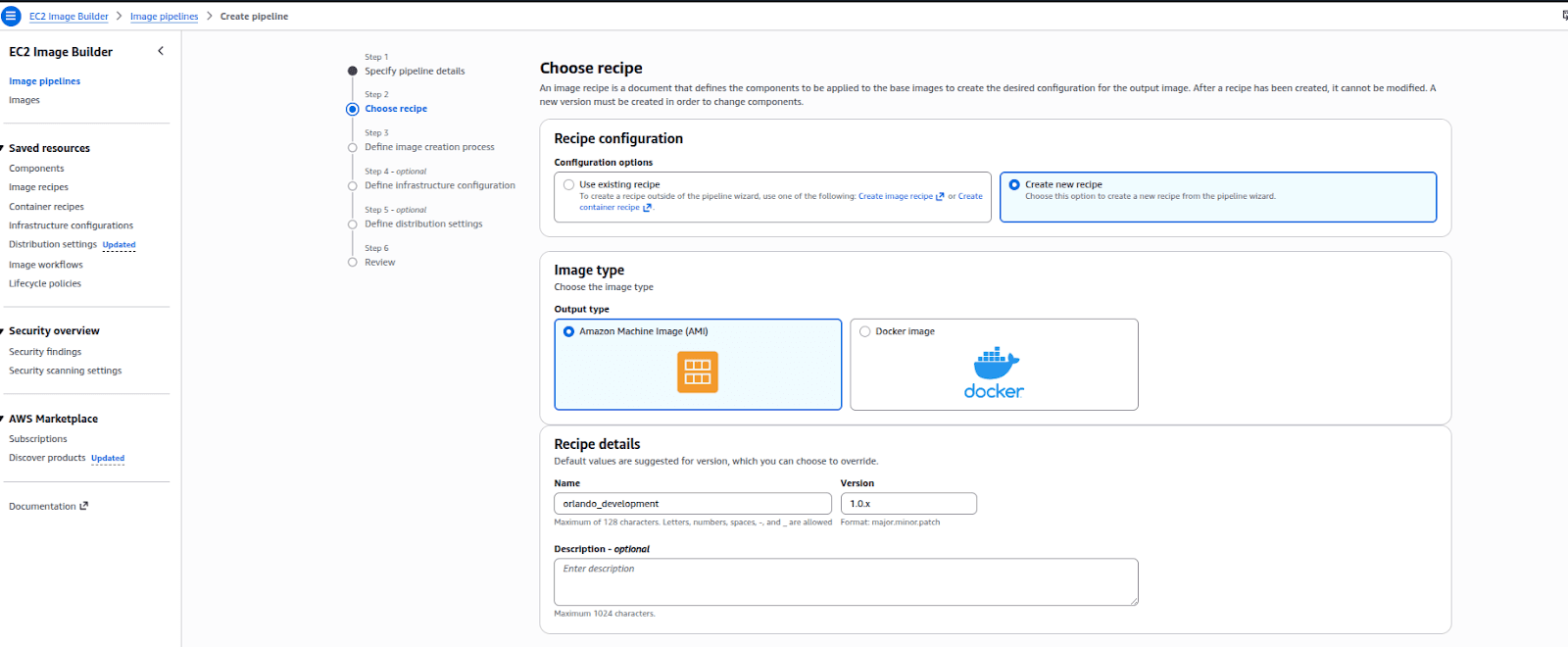The image size is (1568, 647).
Task: Click Updated badge beside Discover products
Action: point(108,458)
